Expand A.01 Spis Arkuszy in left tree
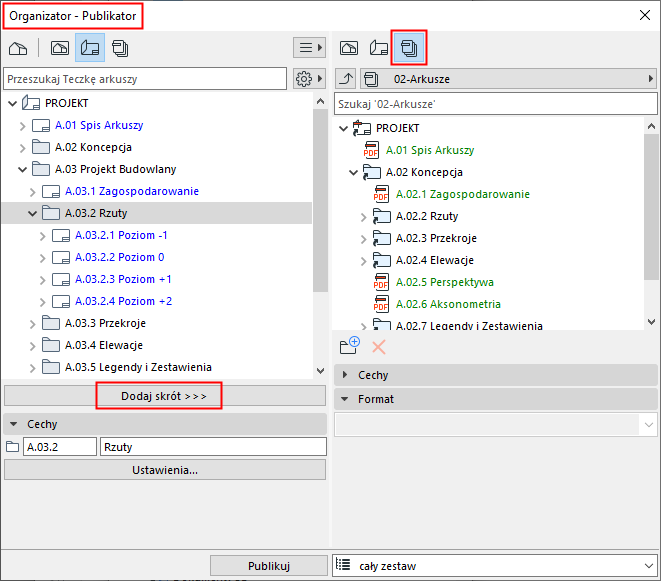The height and width of the screenshot is (581, 661). (23, 125)
